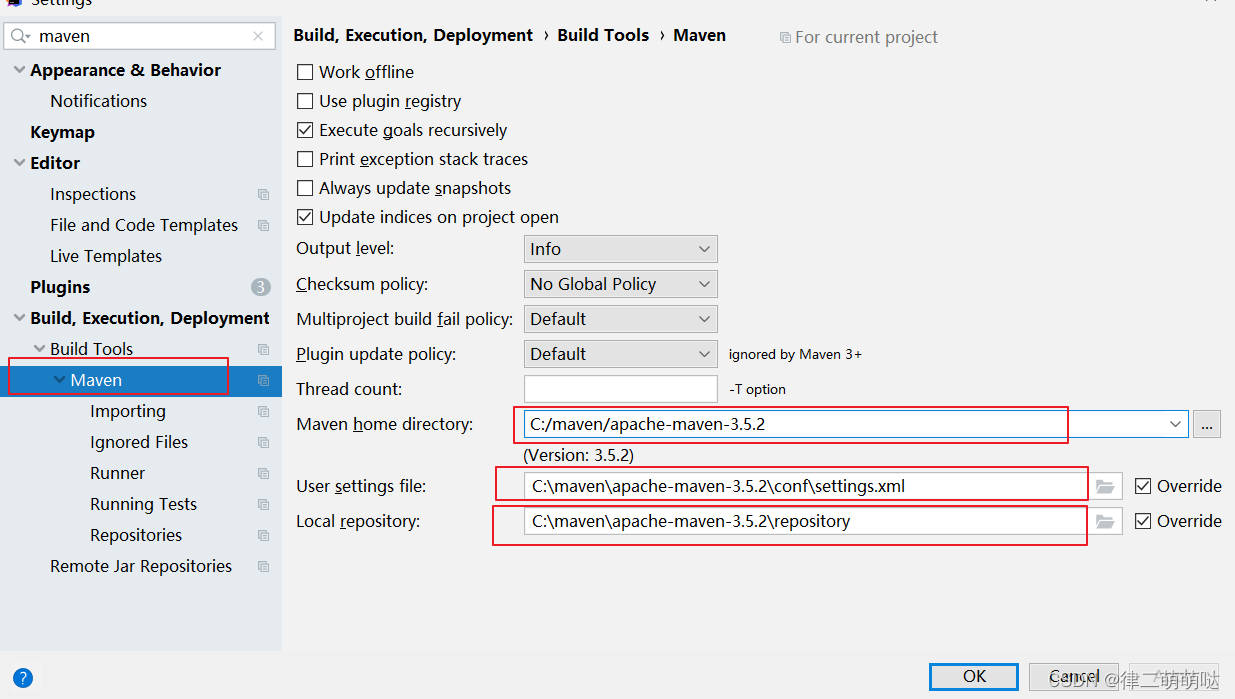Viewport: 1235px width, 699px height.
Task: Select File and Code Templates item
Action: point(144,225)
